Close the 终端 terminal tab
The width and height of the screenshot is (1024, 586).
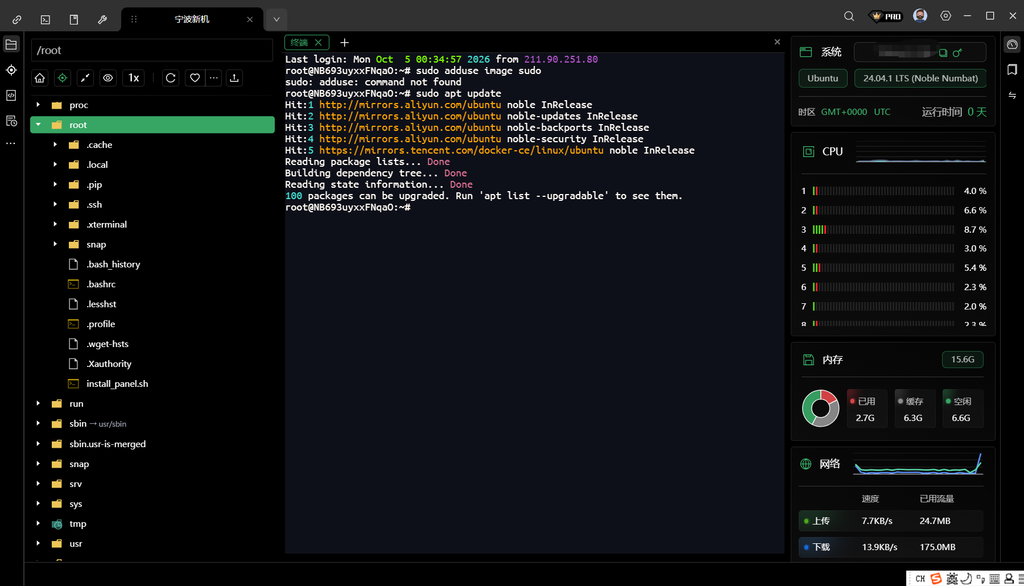(x=318, y=42)
